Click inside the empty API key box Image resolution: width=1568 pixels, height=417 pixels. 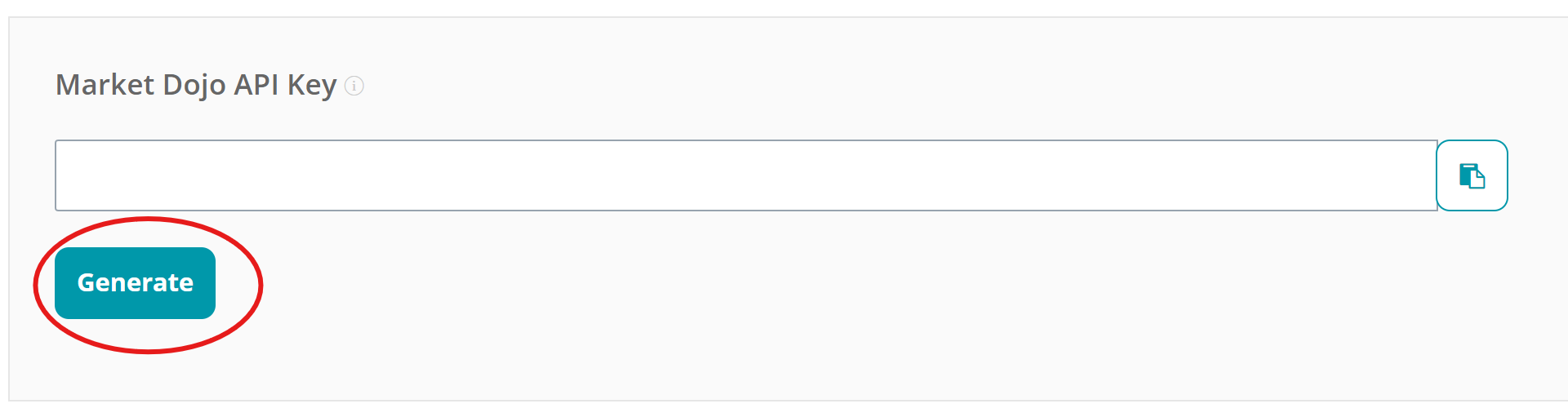pyautogui.click(x=746, y=175)
